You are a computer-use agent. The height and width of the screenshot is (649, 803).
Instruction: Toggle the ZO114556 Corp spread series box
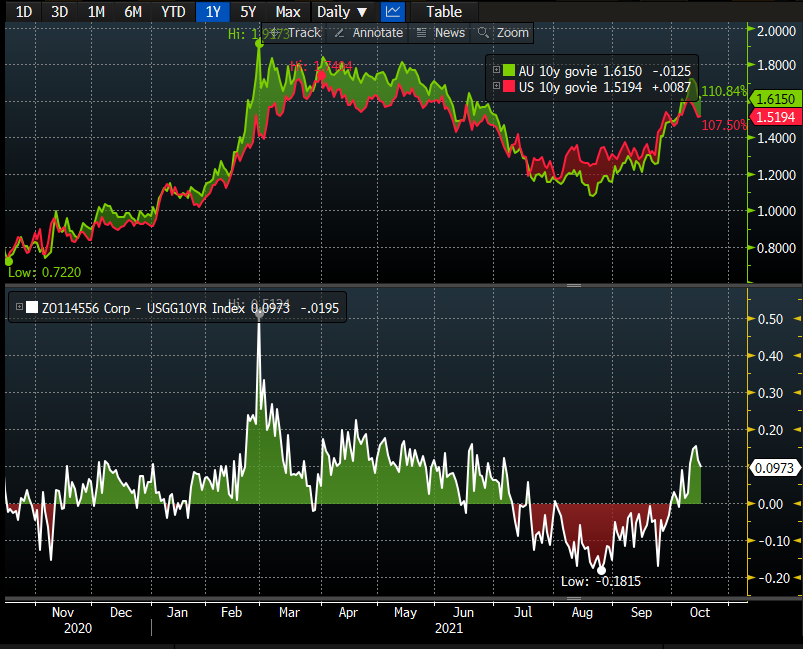32,309
